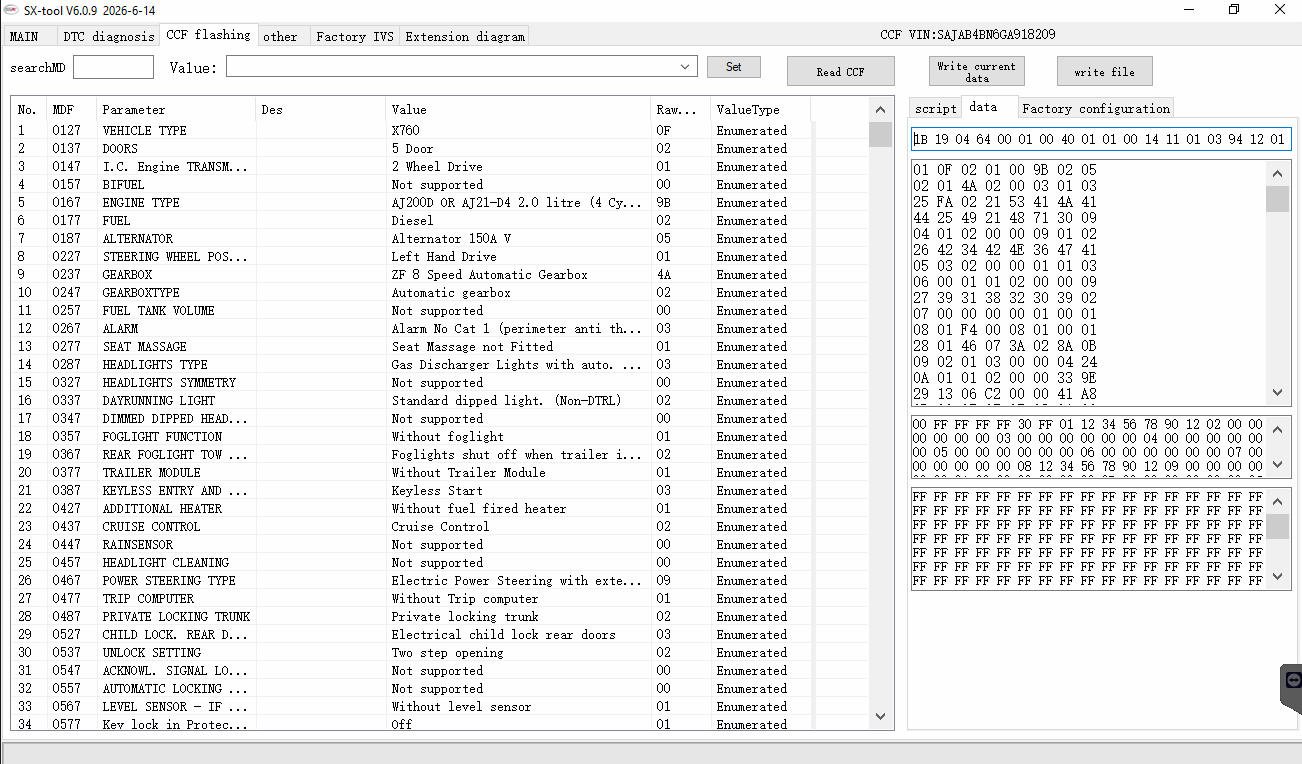Select the CRUISE CONTROL row

(x=440, y=527)
